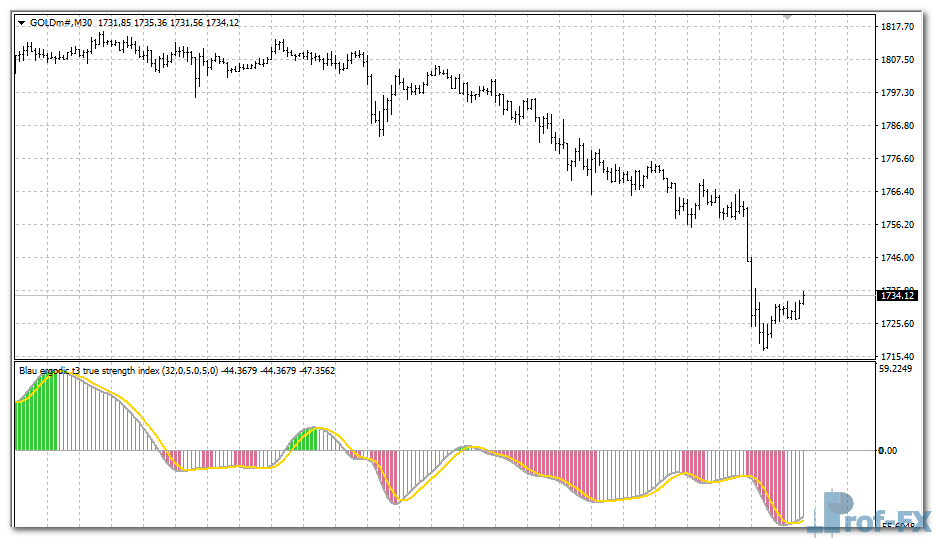Click the 1807.50 price scale label
The image size is (934, 538).
[x=896, y=60]
